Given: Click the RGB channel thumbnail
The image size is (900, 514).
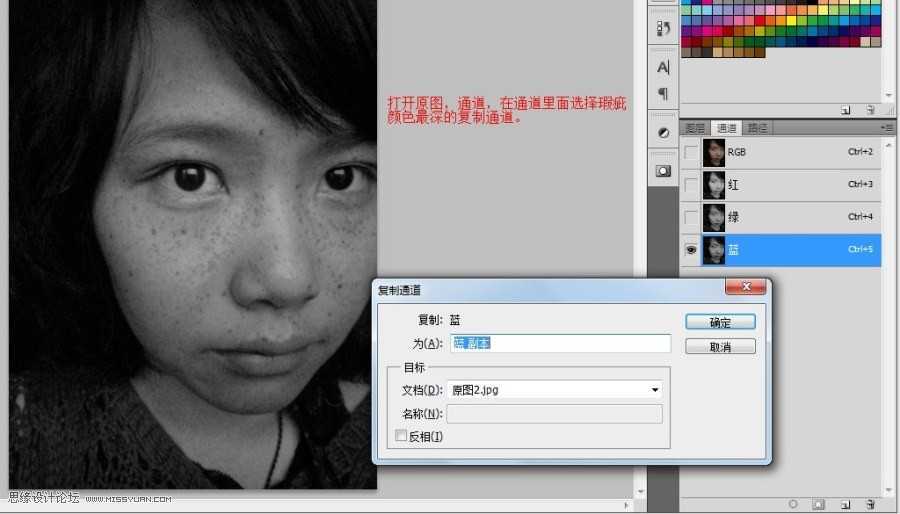Looking at the screenshot, I should click(714, 153).
